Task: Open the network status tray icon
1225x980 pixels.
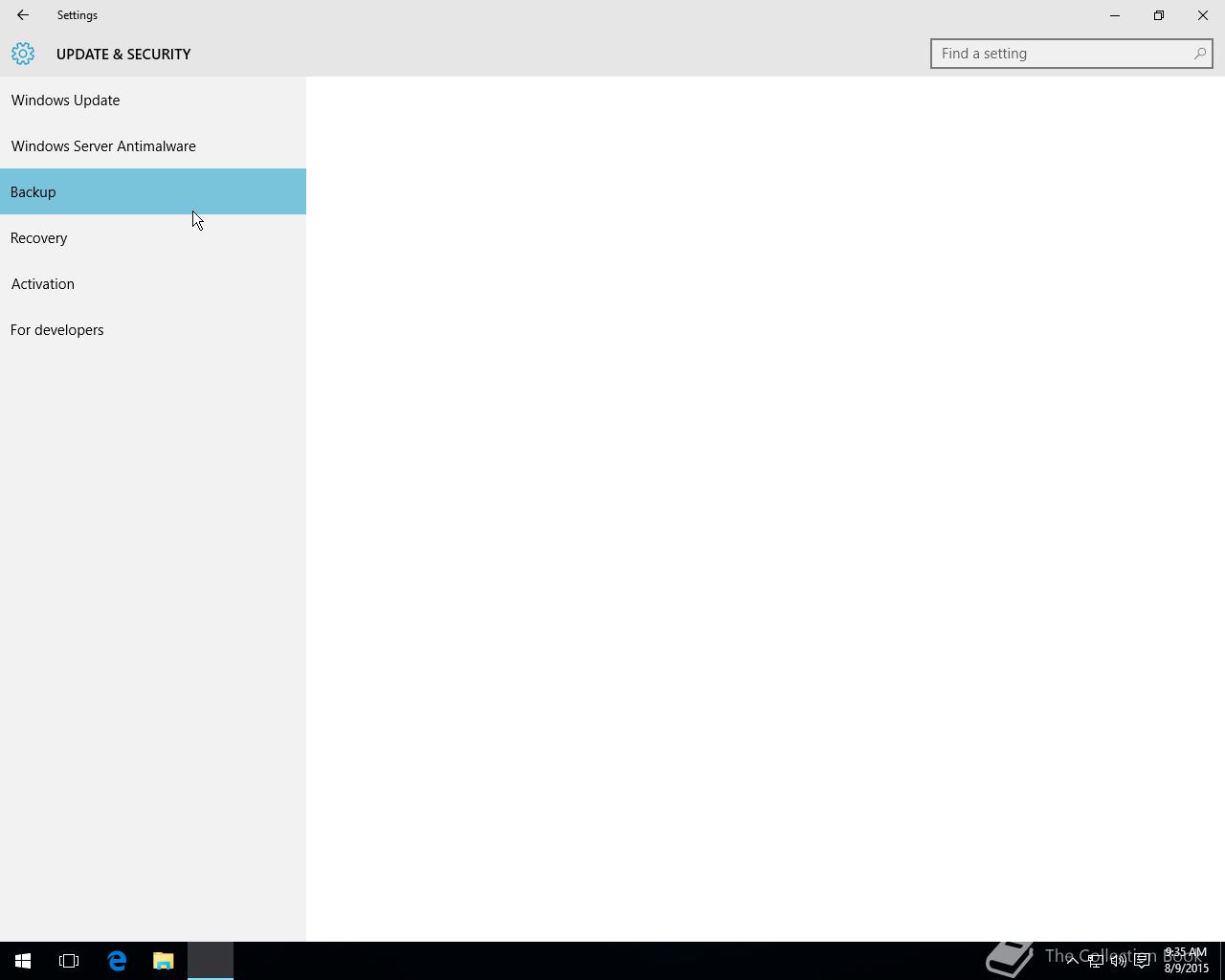Action: pyautogui.click(x=1095, y=961)
